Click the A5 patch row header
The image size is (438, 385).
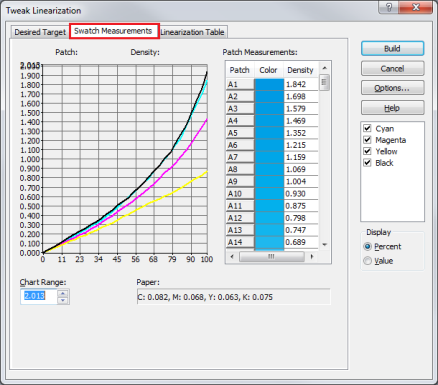(240, 133)
